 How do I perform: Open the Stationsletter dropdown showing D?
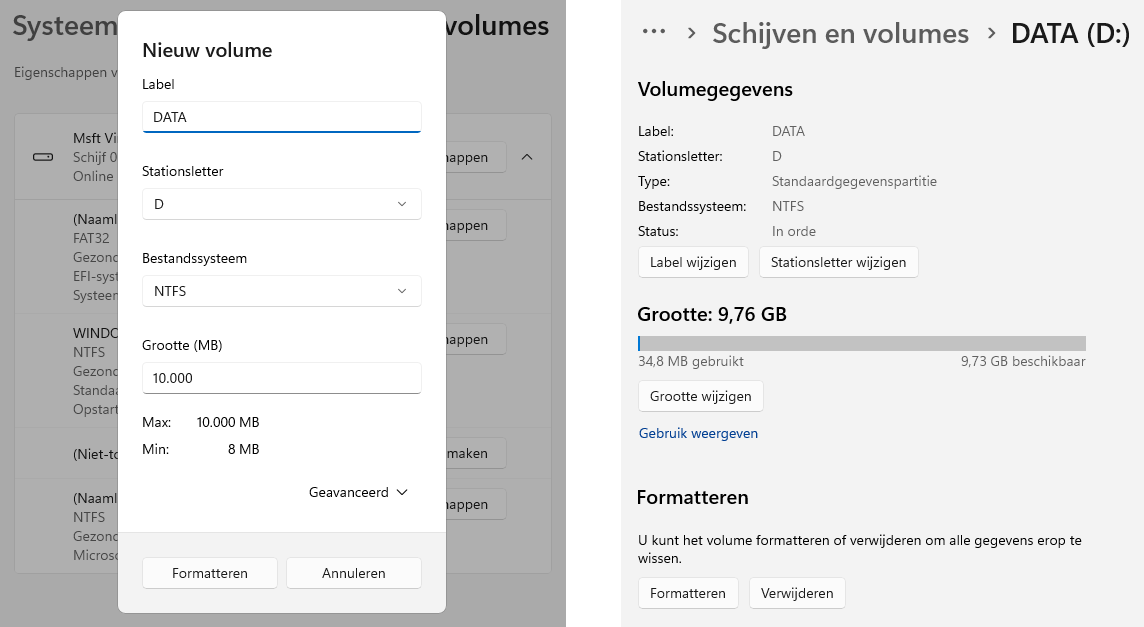coord(282,204)
